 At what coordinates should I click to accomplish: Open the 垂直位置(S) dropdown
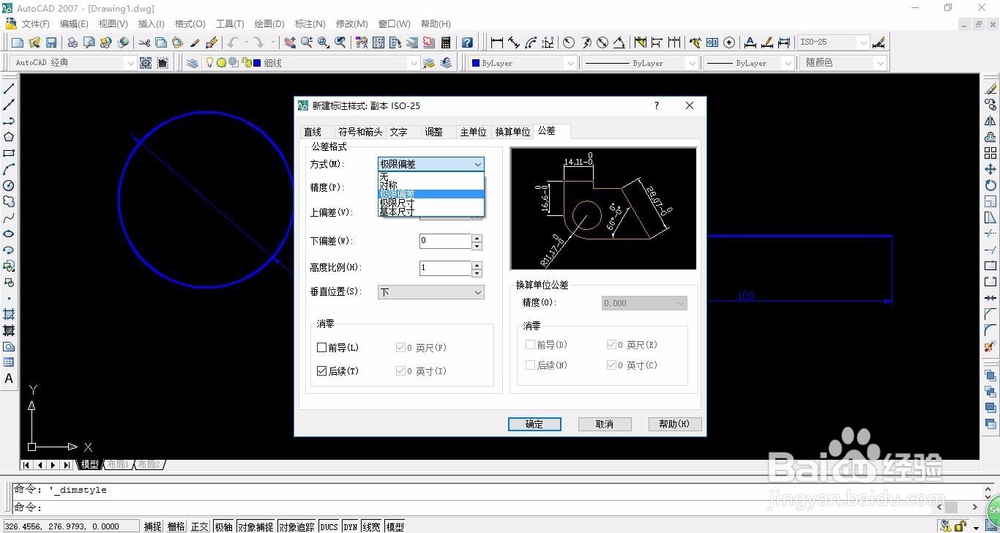point(431,292)
